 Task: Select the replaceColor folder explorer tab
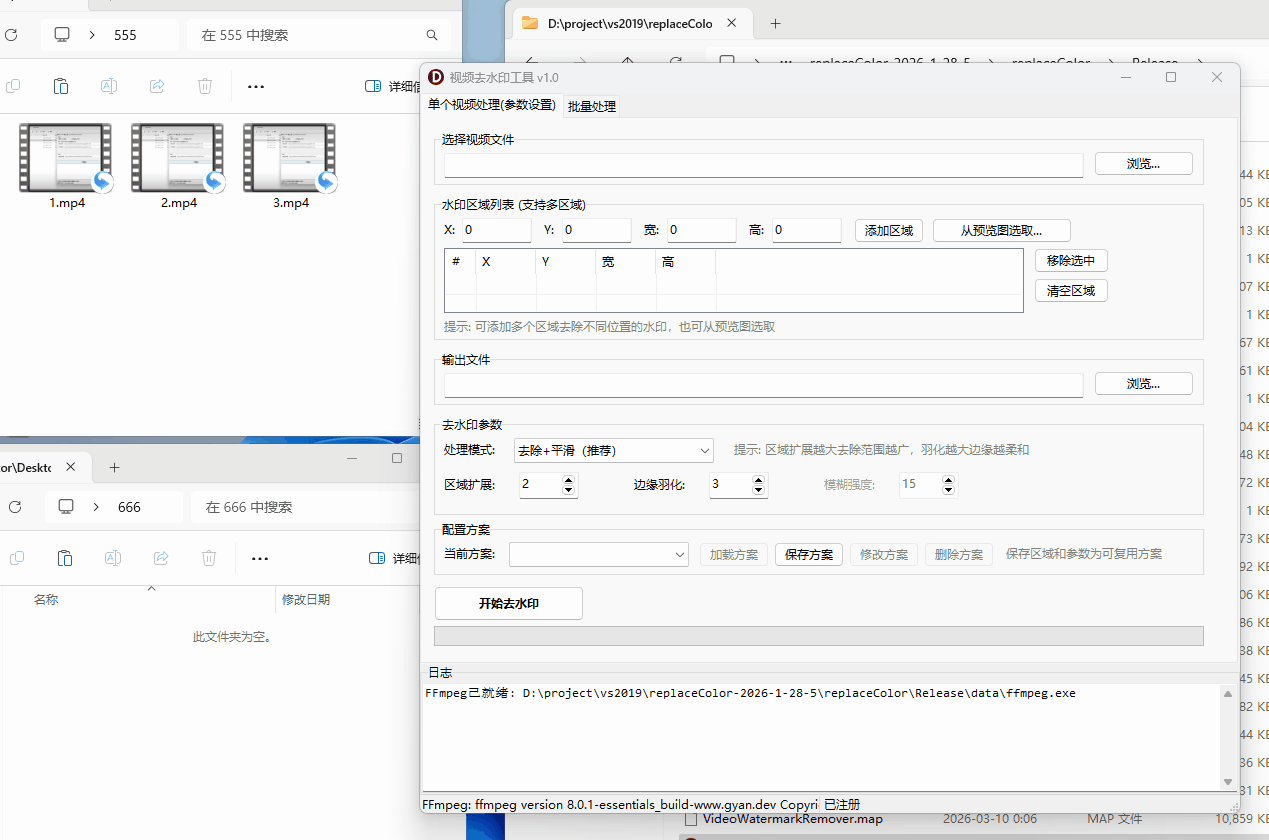632,23
